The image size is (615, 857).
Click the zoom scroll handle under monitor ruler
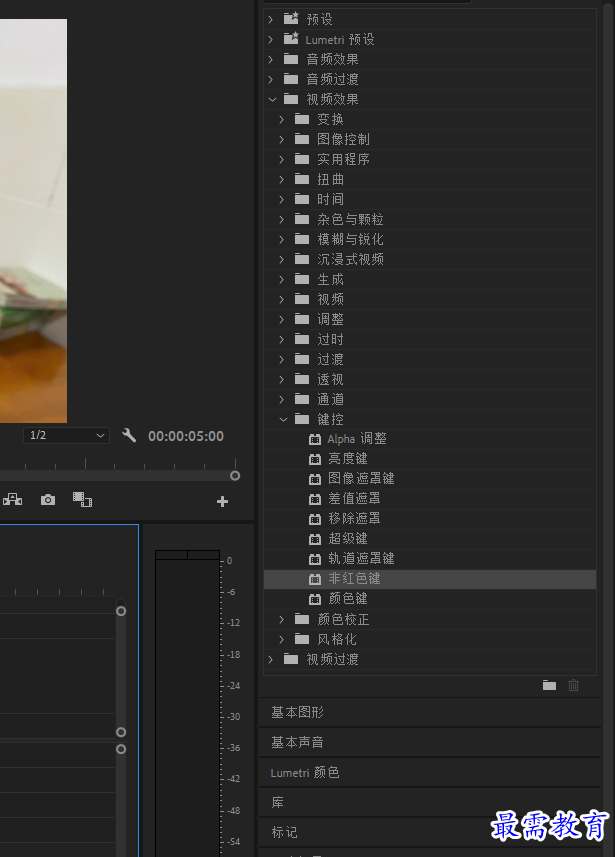pos(235,476)
